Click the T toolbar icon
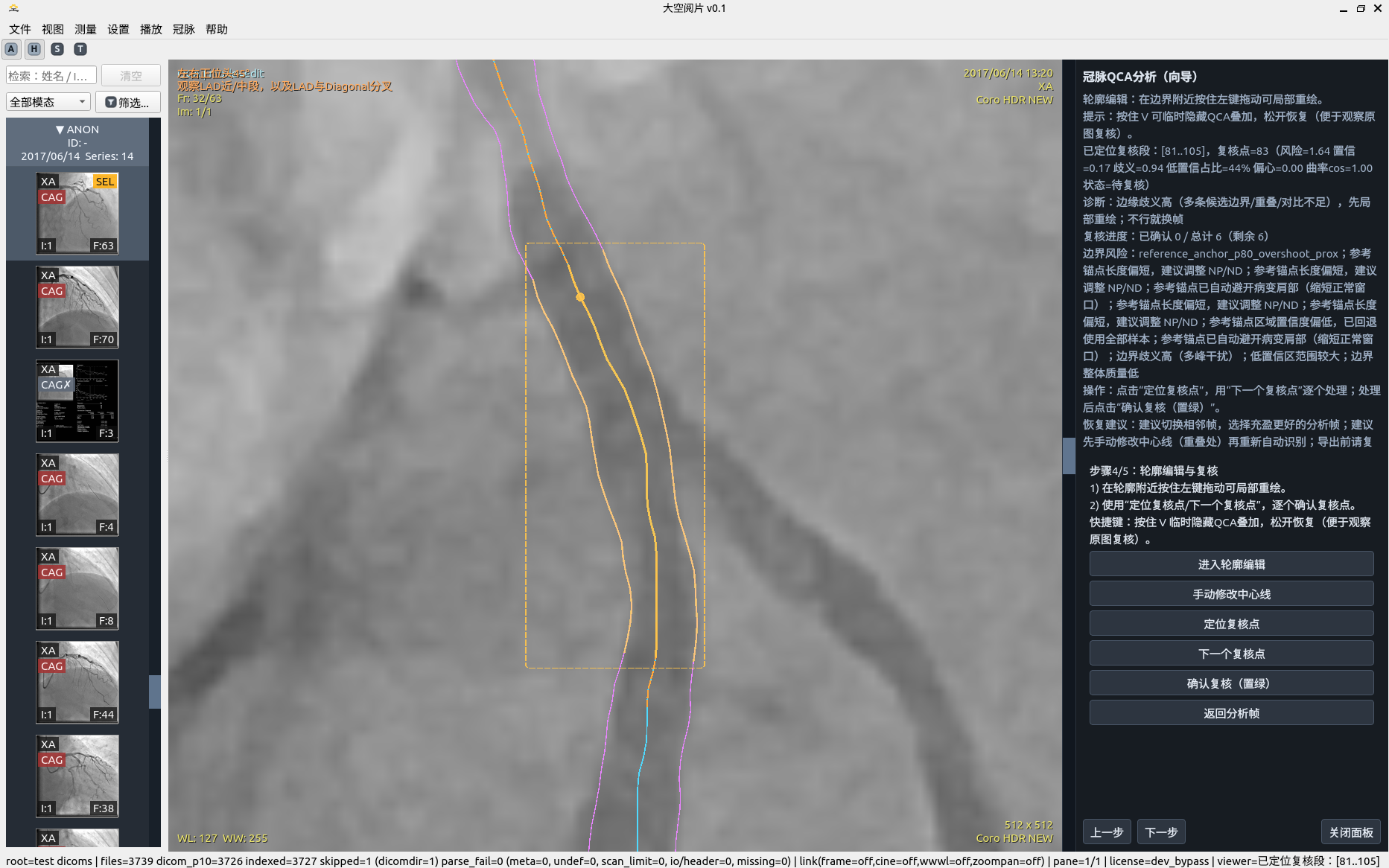The width and height of the screenshot is (1389, 868). pyautogui.click(x=80, y=49)
